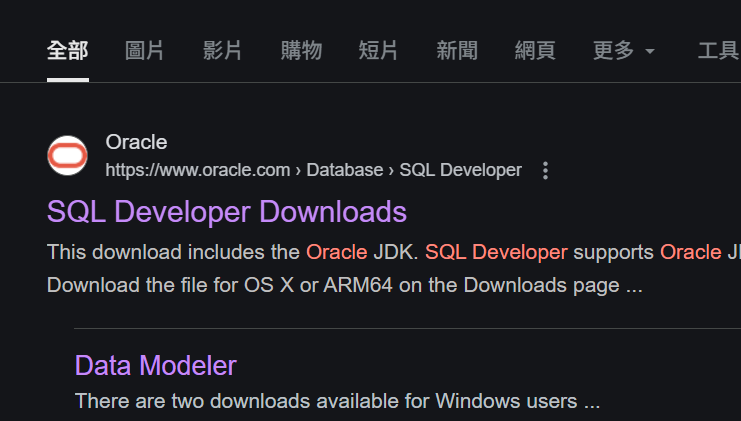Open the Data Modeler sublink

(x=155, y=365)
